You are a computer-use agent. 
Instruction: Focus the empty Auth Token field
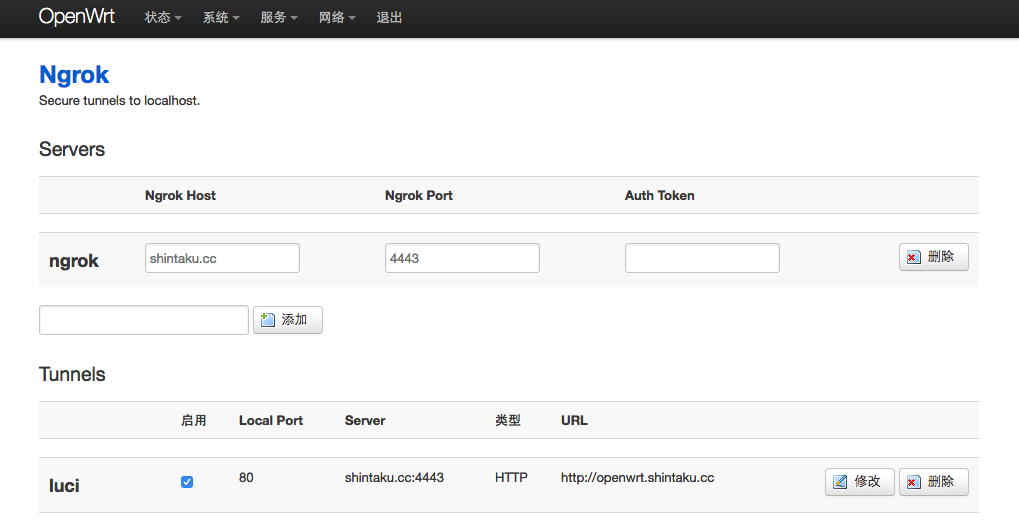pyautogui.click(x=702, y=258)
